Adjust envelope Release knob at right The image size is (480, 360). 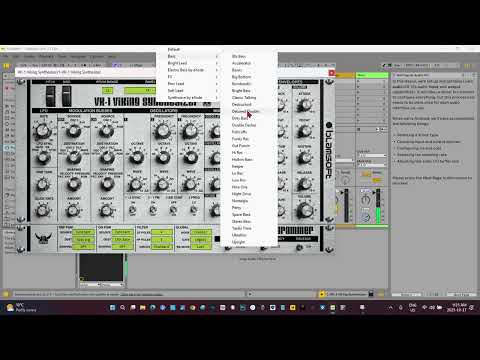[x=304, y=183]
